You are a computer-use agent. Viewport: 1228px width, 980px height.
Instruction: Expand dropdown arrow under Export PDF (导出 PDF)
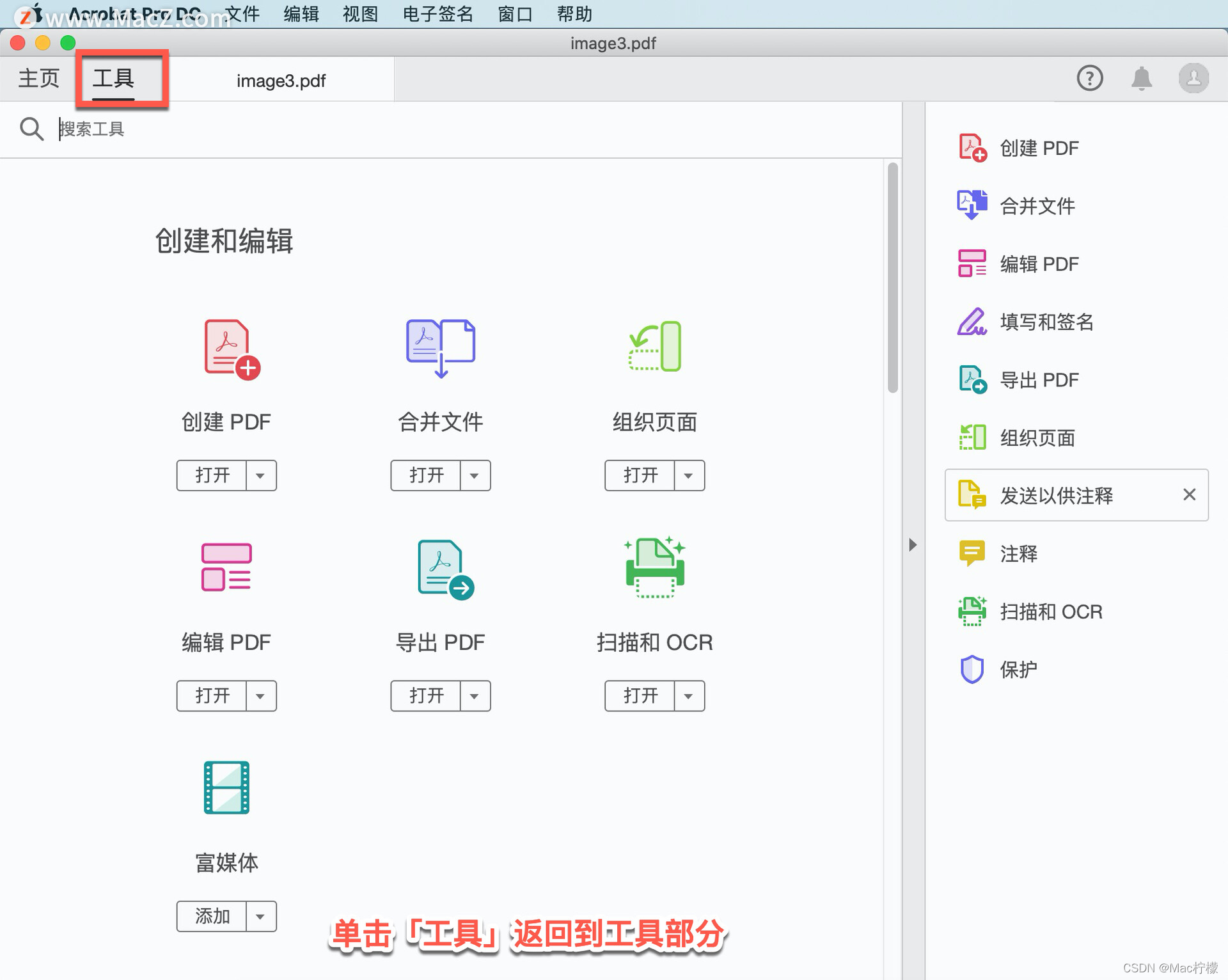(475, 696)
